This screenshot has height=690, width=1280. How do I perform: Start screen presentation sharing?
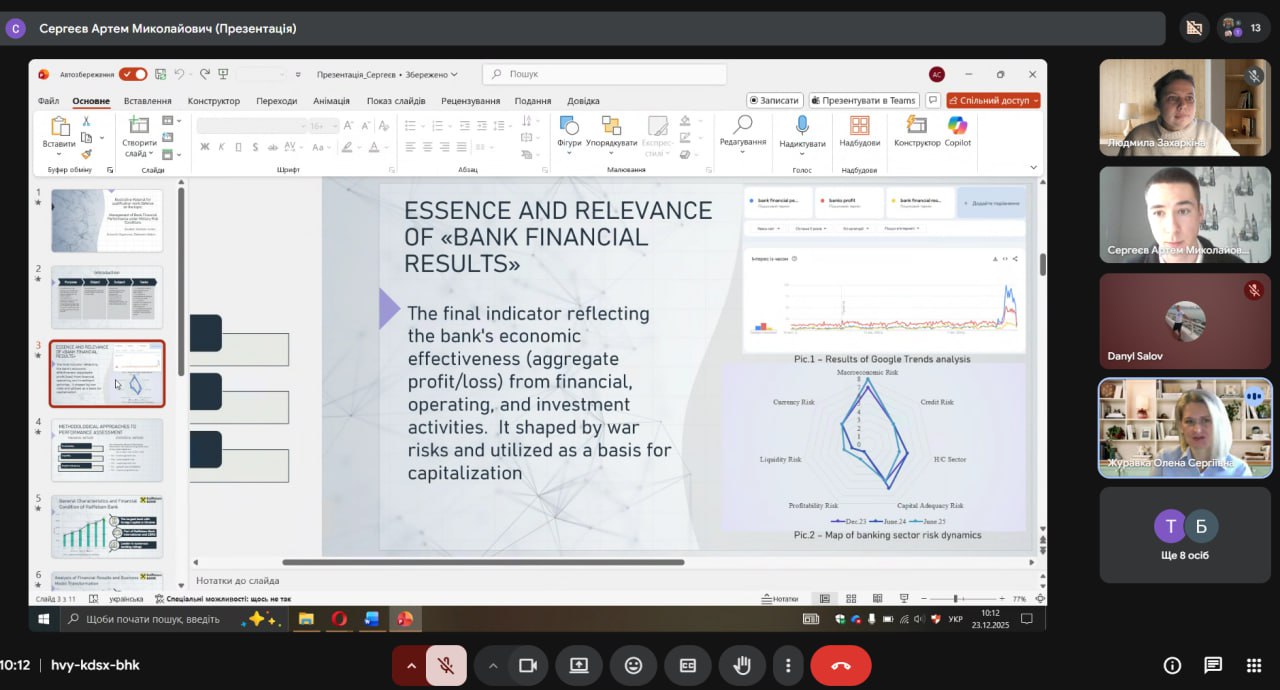(579, 666)
